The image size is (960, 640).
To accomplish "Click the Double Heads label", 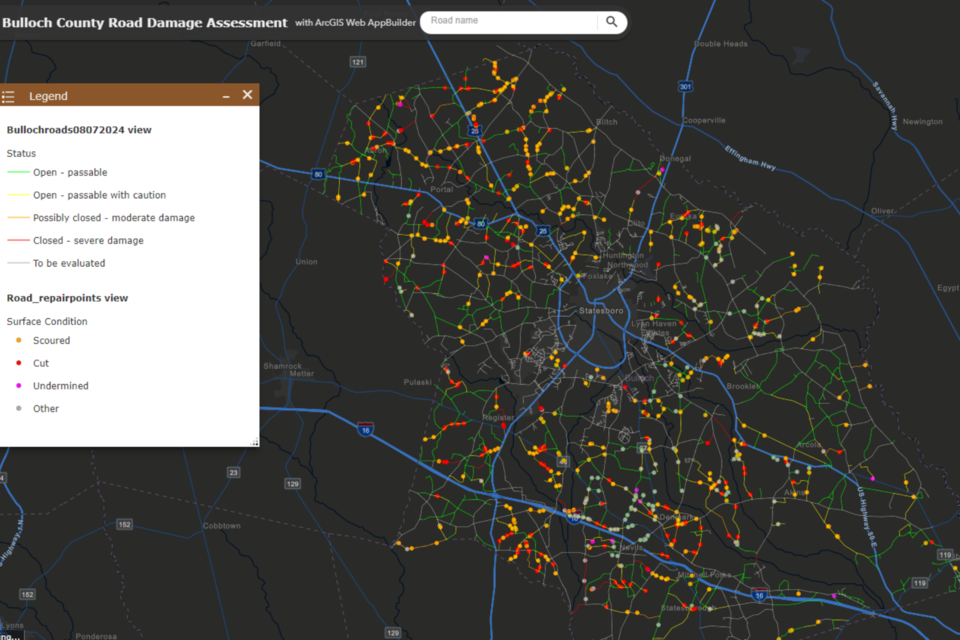I will pyautogui.click(x=721, y=43).
